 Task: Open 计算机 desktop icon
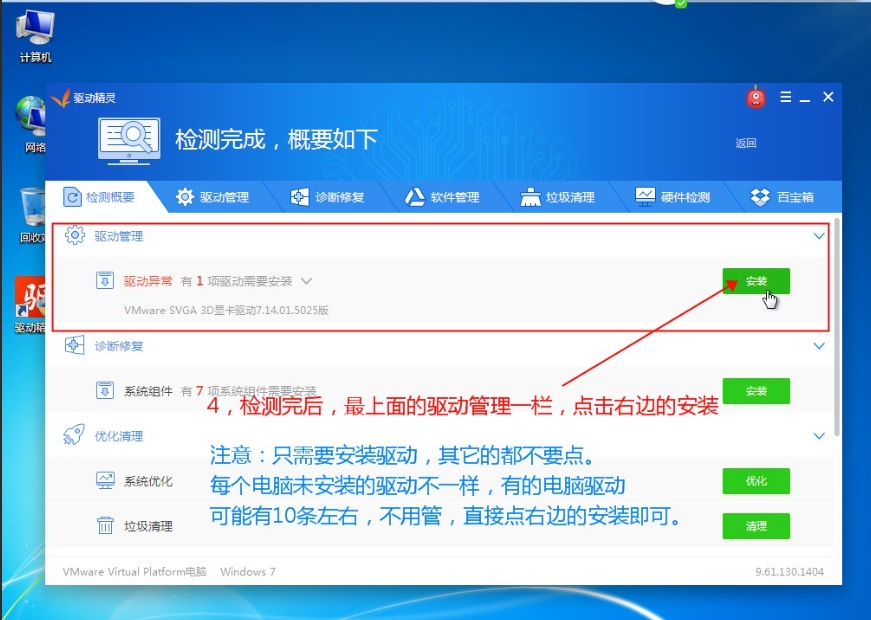35,37
